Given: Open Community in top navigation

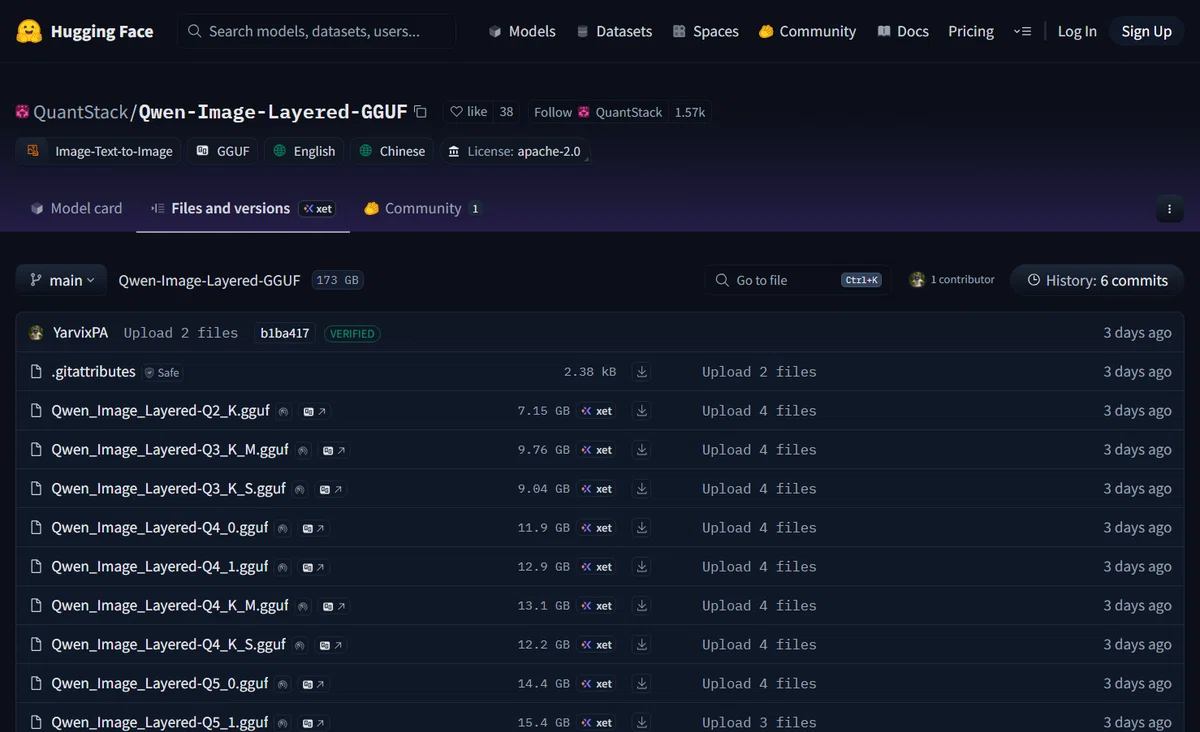Looking at the screenshot, I should pyautogui.click(x=807, y=31).
